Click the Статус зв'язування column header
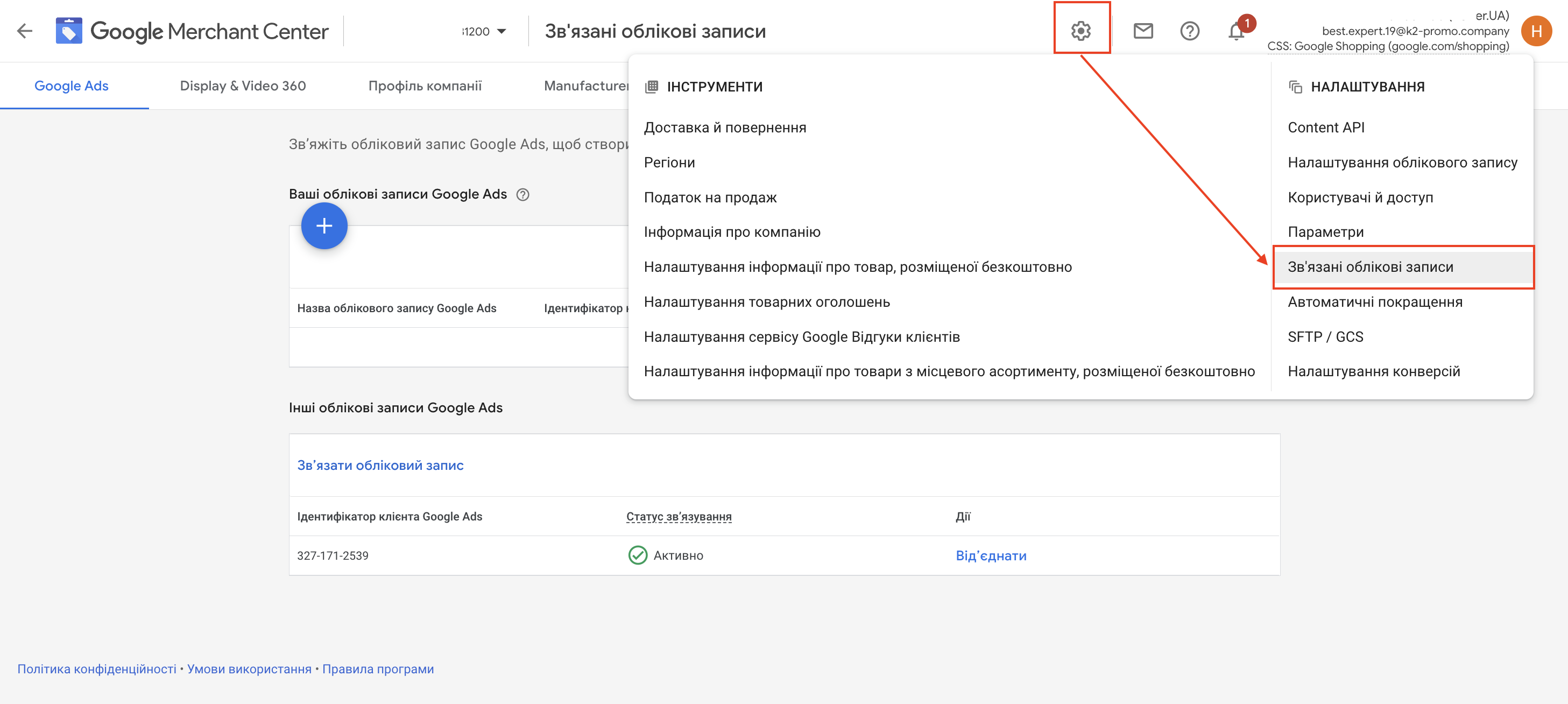 tap(679, 517)
